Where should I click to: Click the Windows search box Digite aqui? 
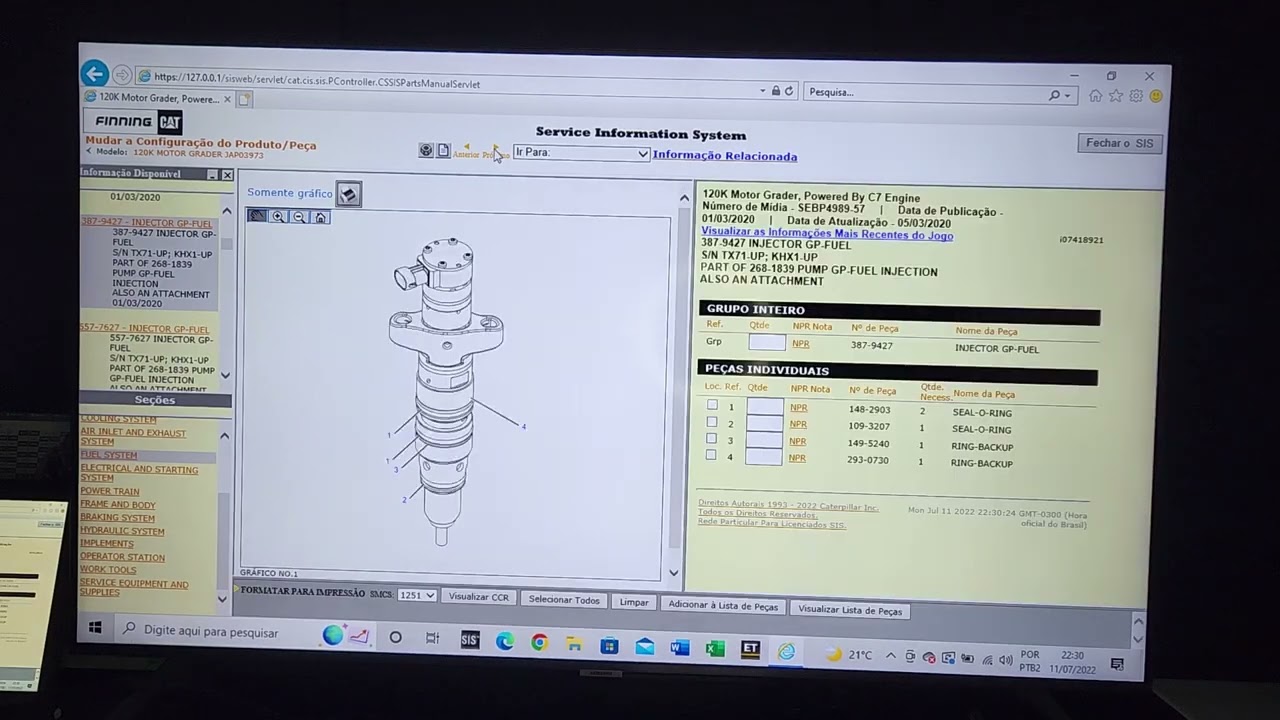pos(212,631)
